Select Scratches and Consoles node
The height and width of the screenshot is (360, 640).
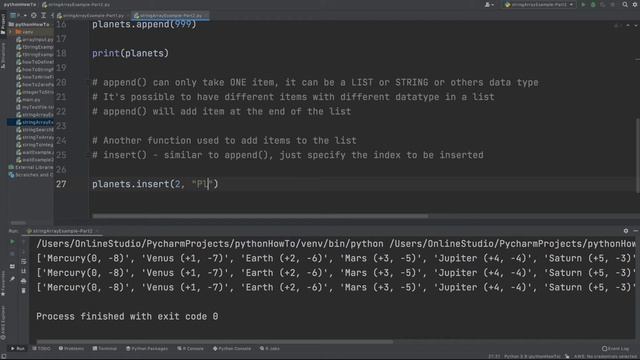31,175
